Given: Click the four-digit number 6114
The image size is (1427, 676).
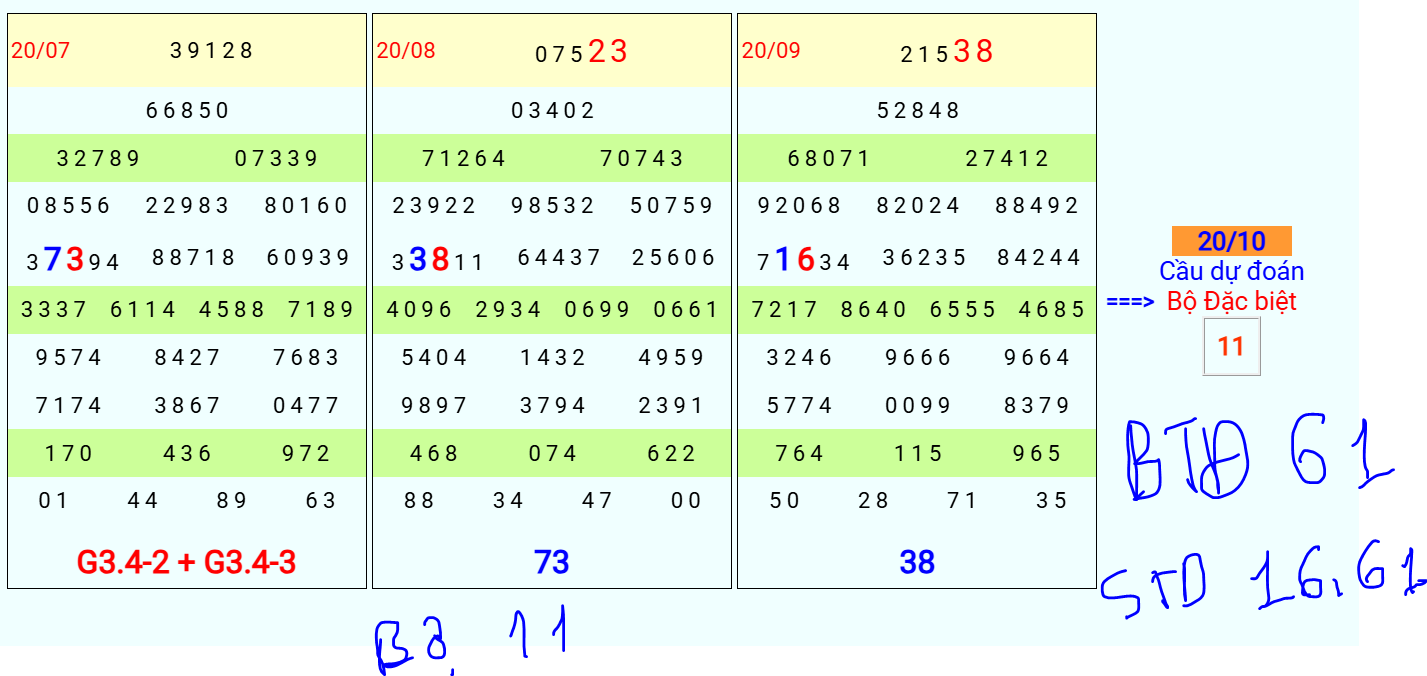Looking at the screenshot, I should [x=143, y=309].
